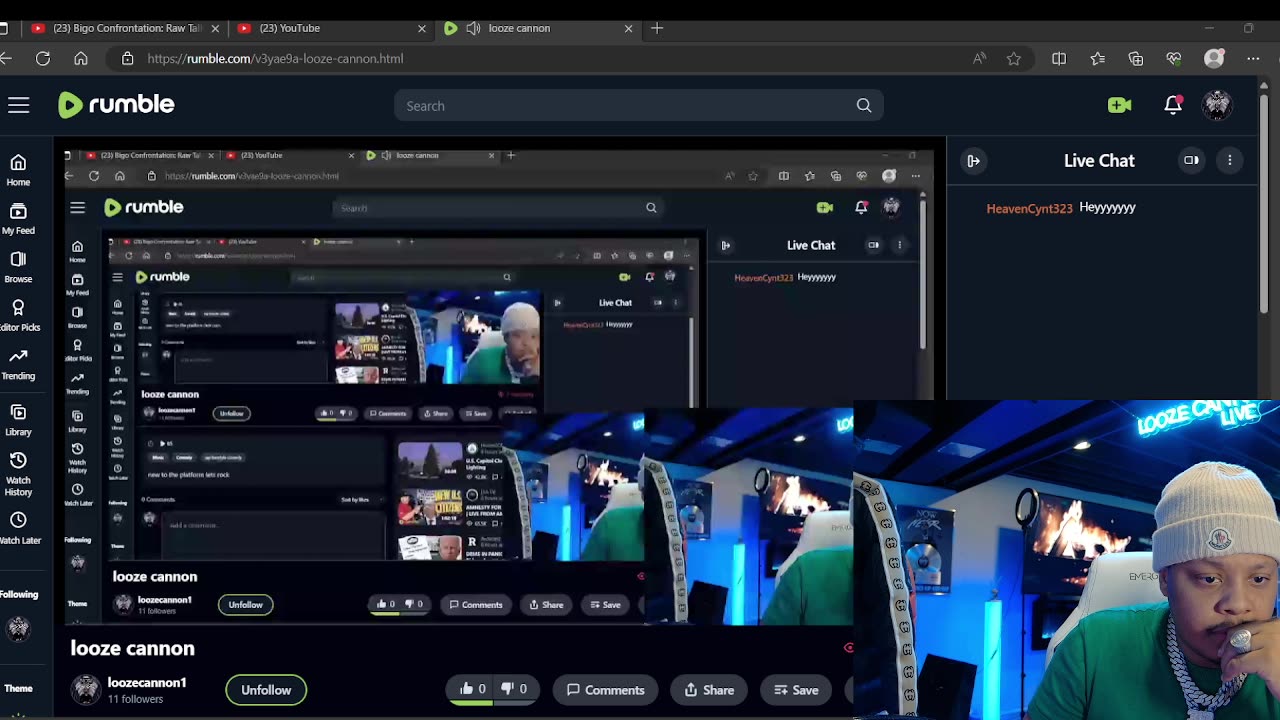1280x720 pixels.
Task: Open a new browser tab
Action: coord(657,28)
